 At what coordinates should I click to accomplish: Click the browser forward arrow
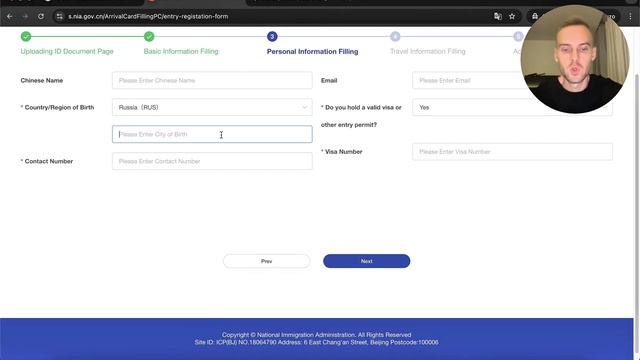pos(25,16)
